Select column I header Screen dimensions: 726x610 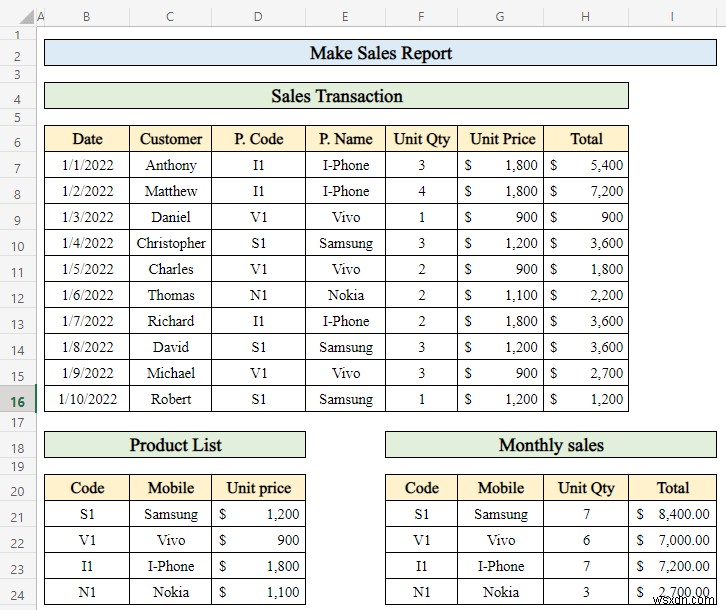[672, 17]
